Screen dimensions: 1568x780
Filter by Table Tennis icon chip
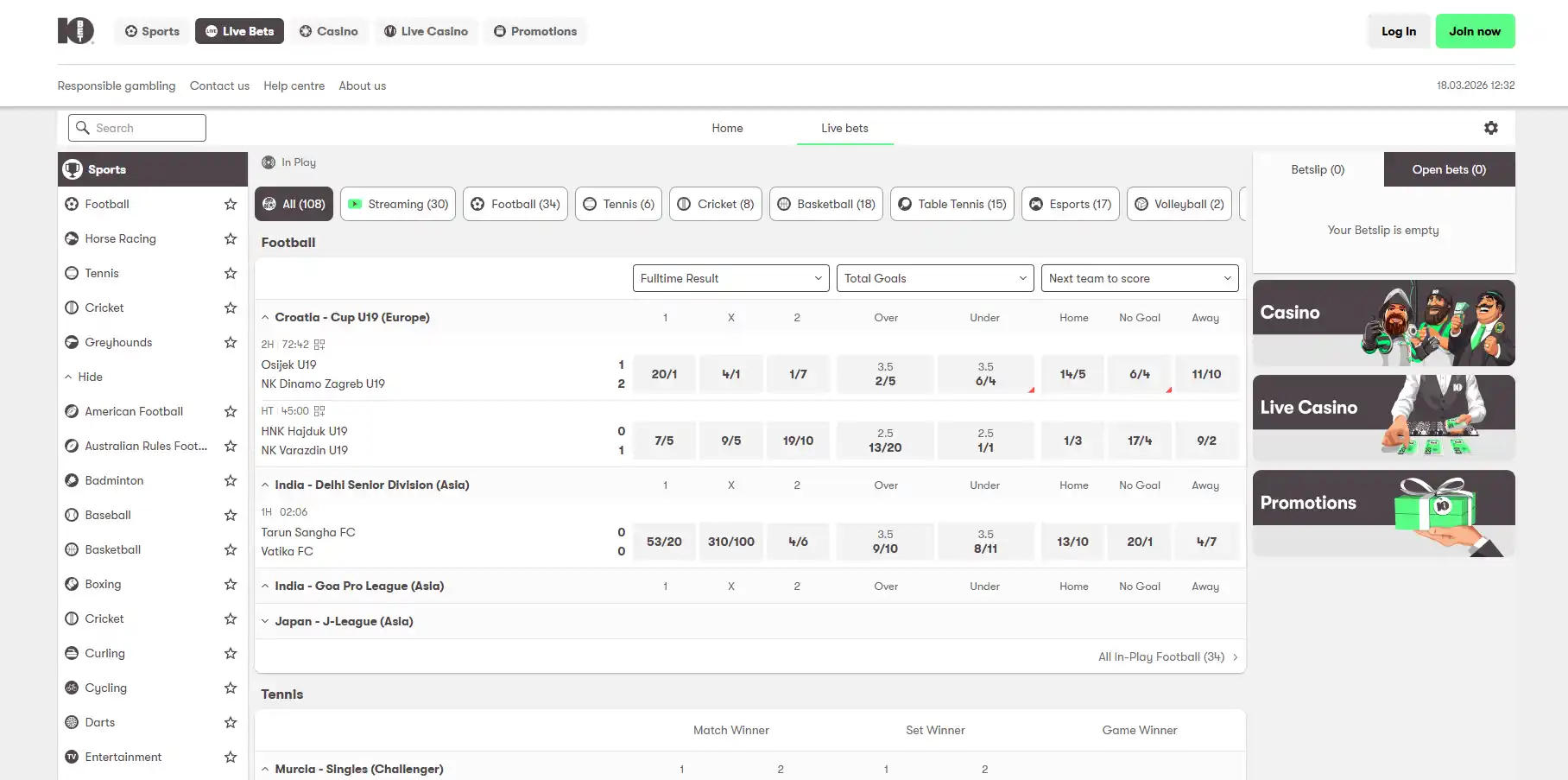pyautogui.click(x=952, y=204)
